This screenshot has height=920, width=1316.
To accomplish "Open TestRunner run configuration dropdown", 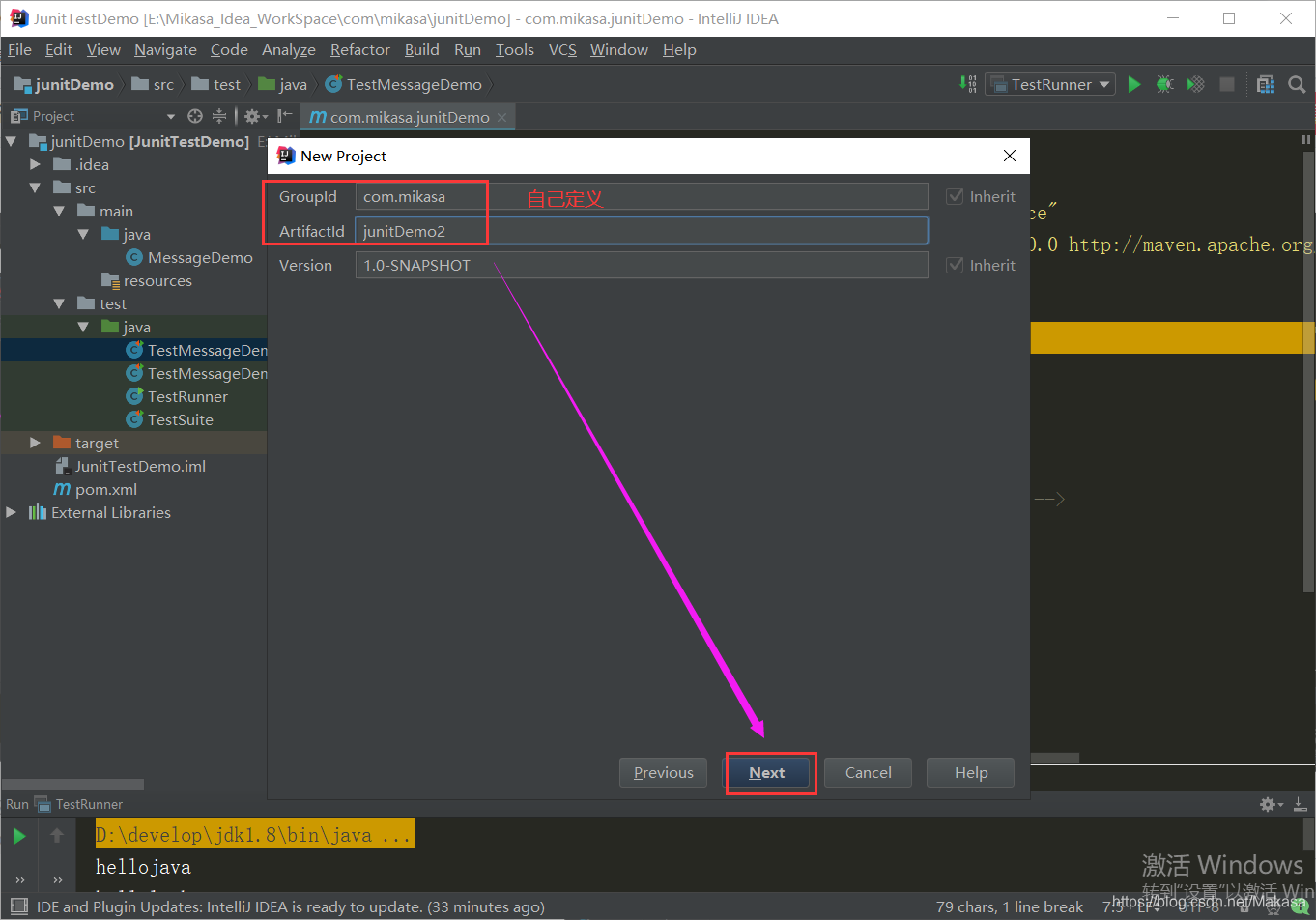I will [1050, 85].
